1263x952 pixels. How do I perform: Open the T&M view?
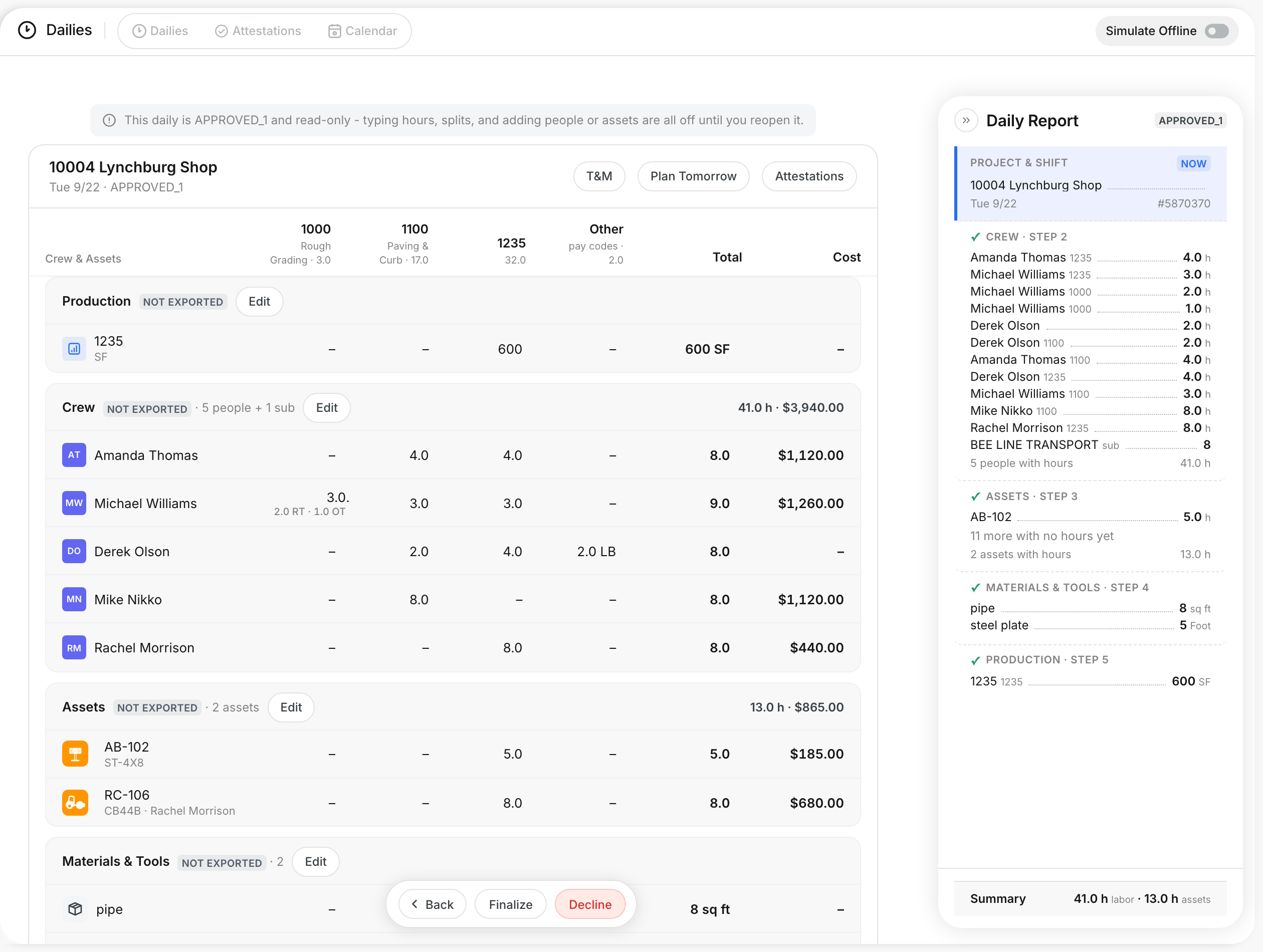[x=599, y=176]
